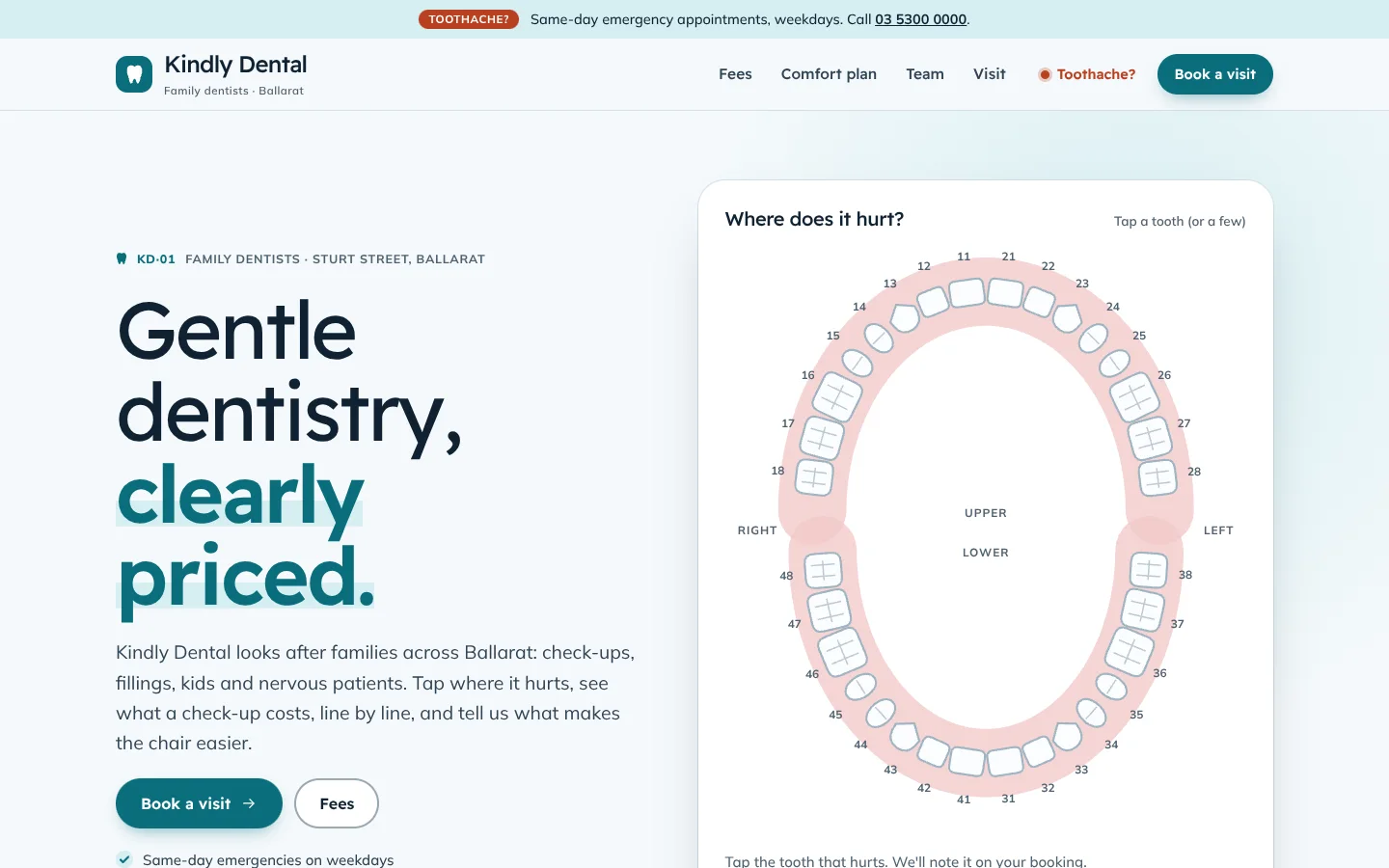Select upper premolar tooth 25

1114,364
